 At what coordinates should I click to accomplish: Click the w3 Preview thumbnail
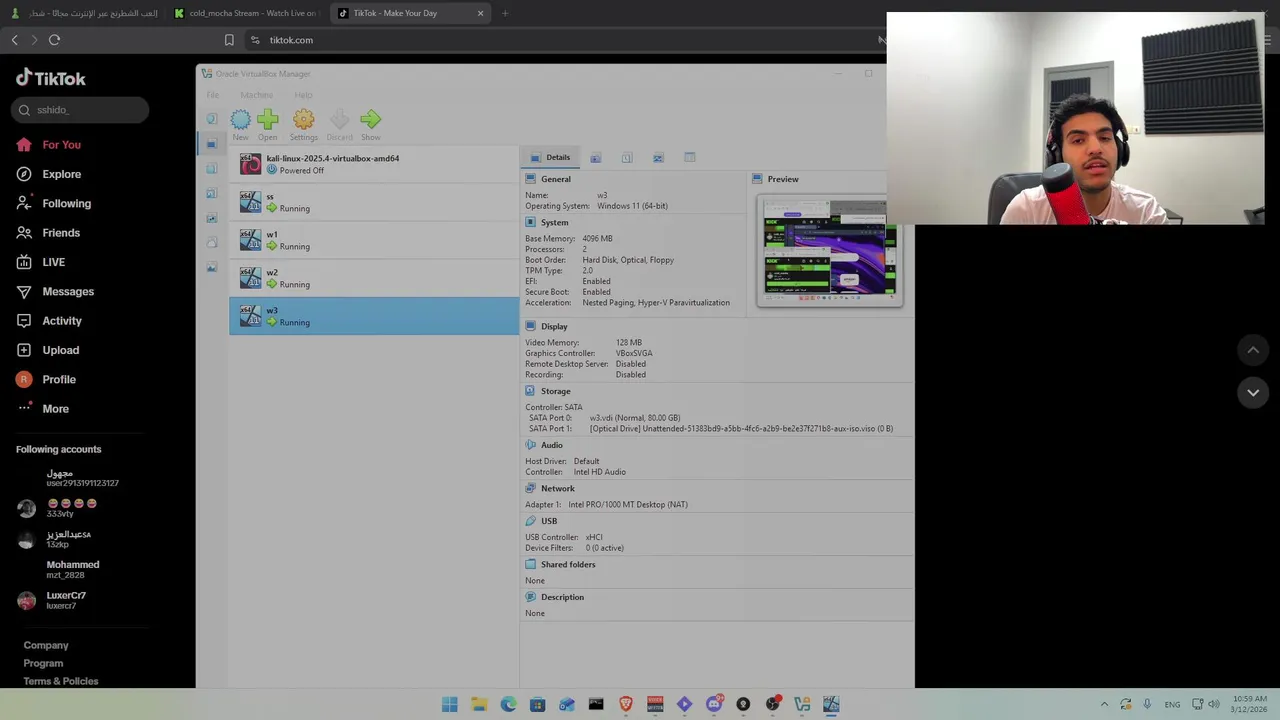[830, 250]
